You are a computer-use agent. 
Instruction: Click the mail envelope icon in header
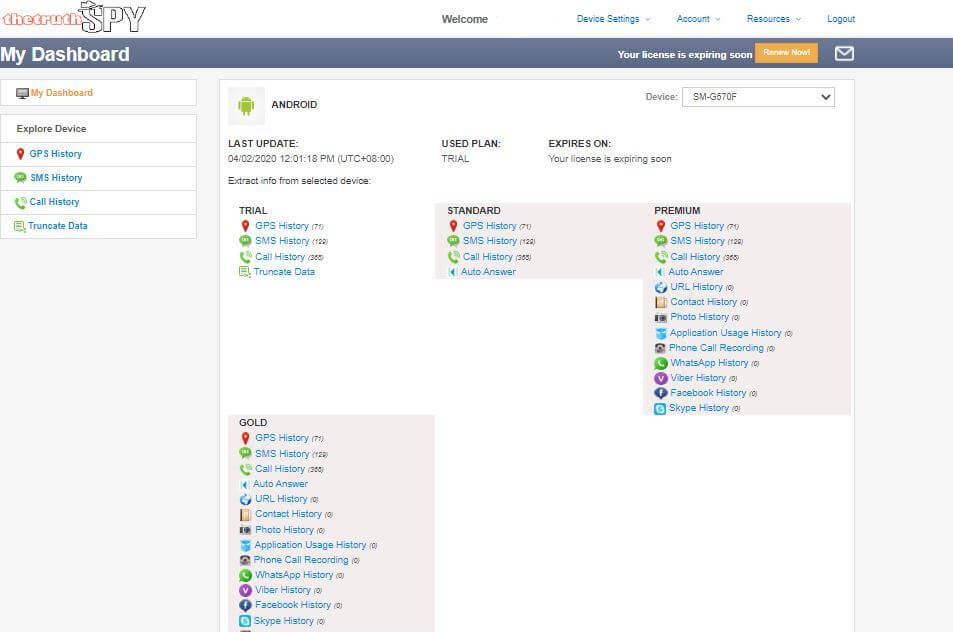click(x=844, y=53)
